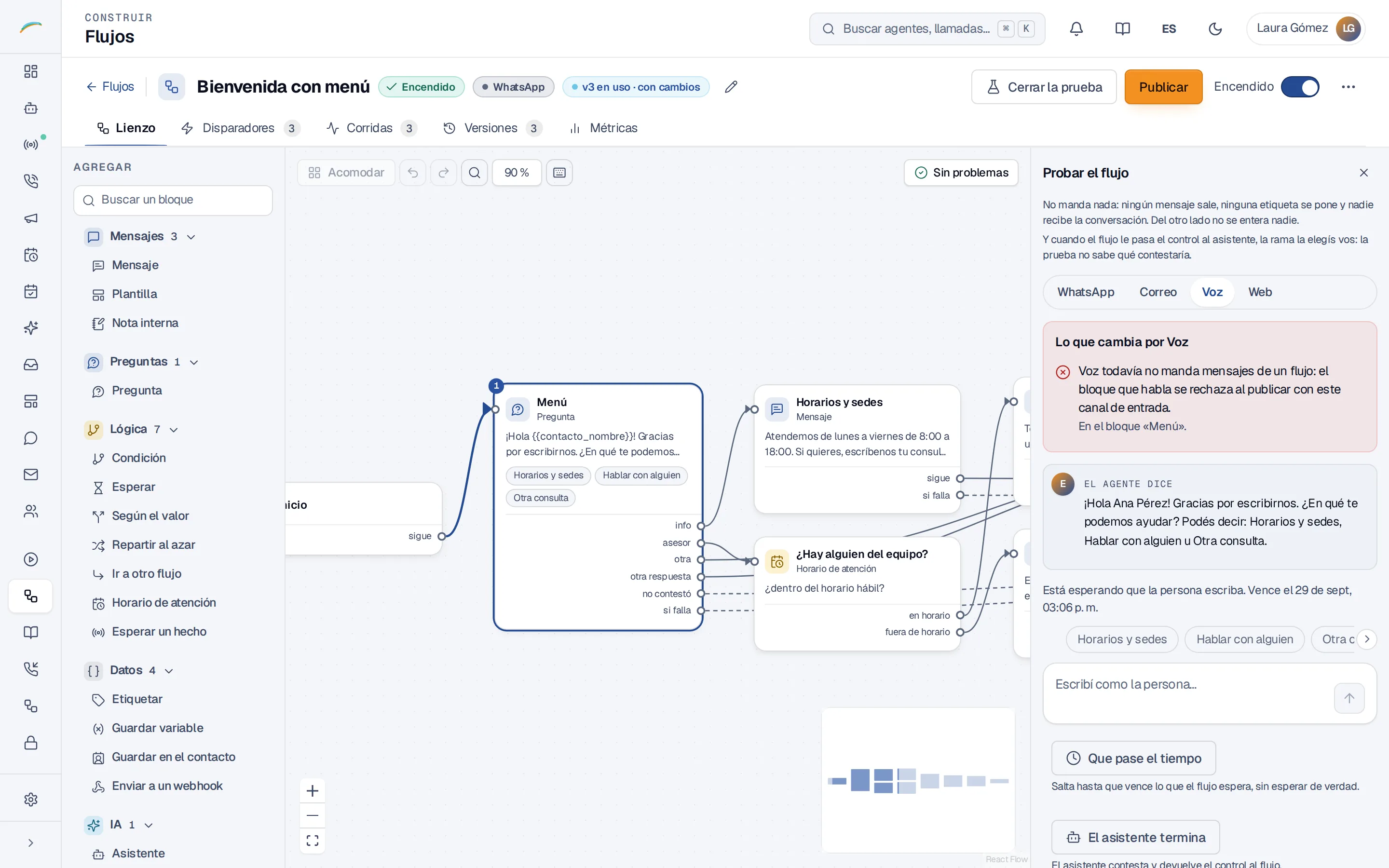The height and width of the screenshot is (868, 1389).
Task: Click the search magnifier on canvas toolbar
Action: 475,173
